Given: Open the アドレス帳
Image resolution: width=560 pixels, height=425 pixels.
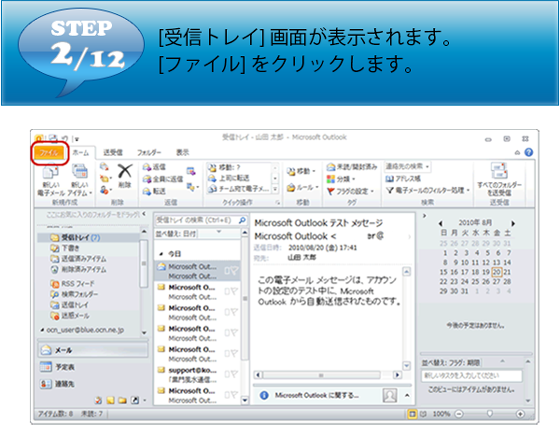Looking at the screenshot, I should [x=403, y=178].
